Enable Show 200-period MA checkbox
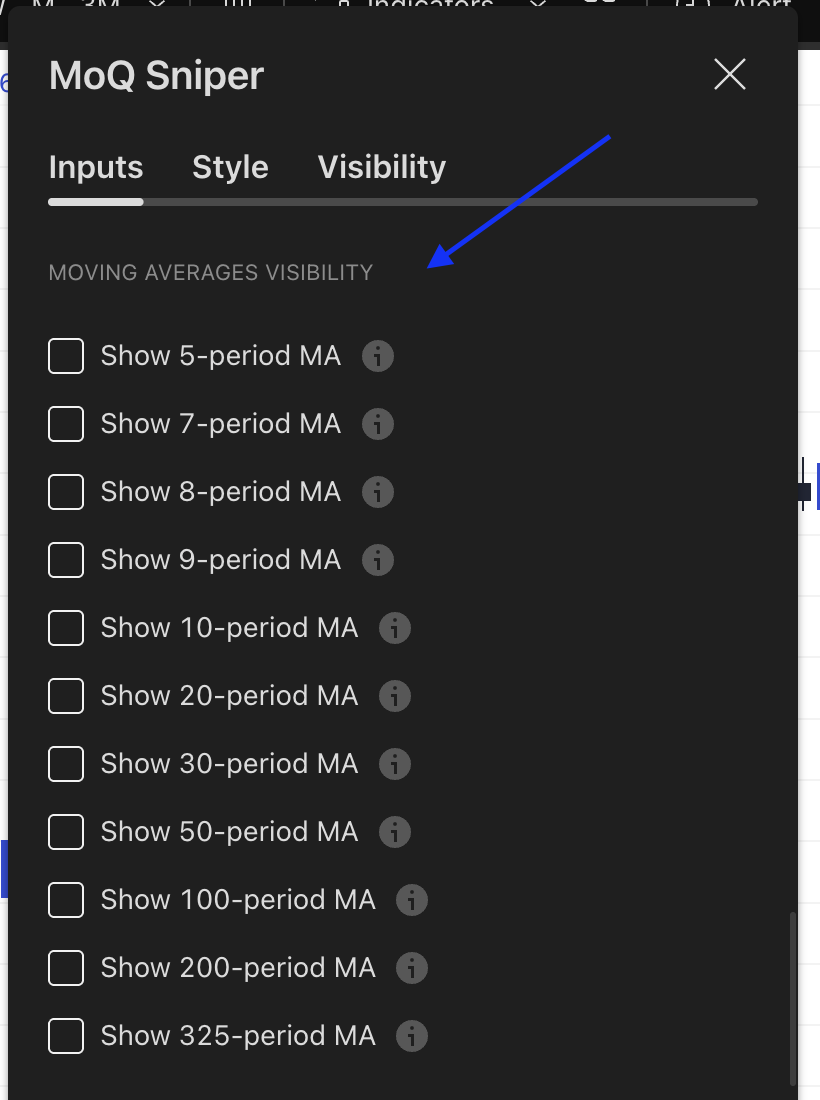Viewport: 820px width, 1100px height. 66,968
